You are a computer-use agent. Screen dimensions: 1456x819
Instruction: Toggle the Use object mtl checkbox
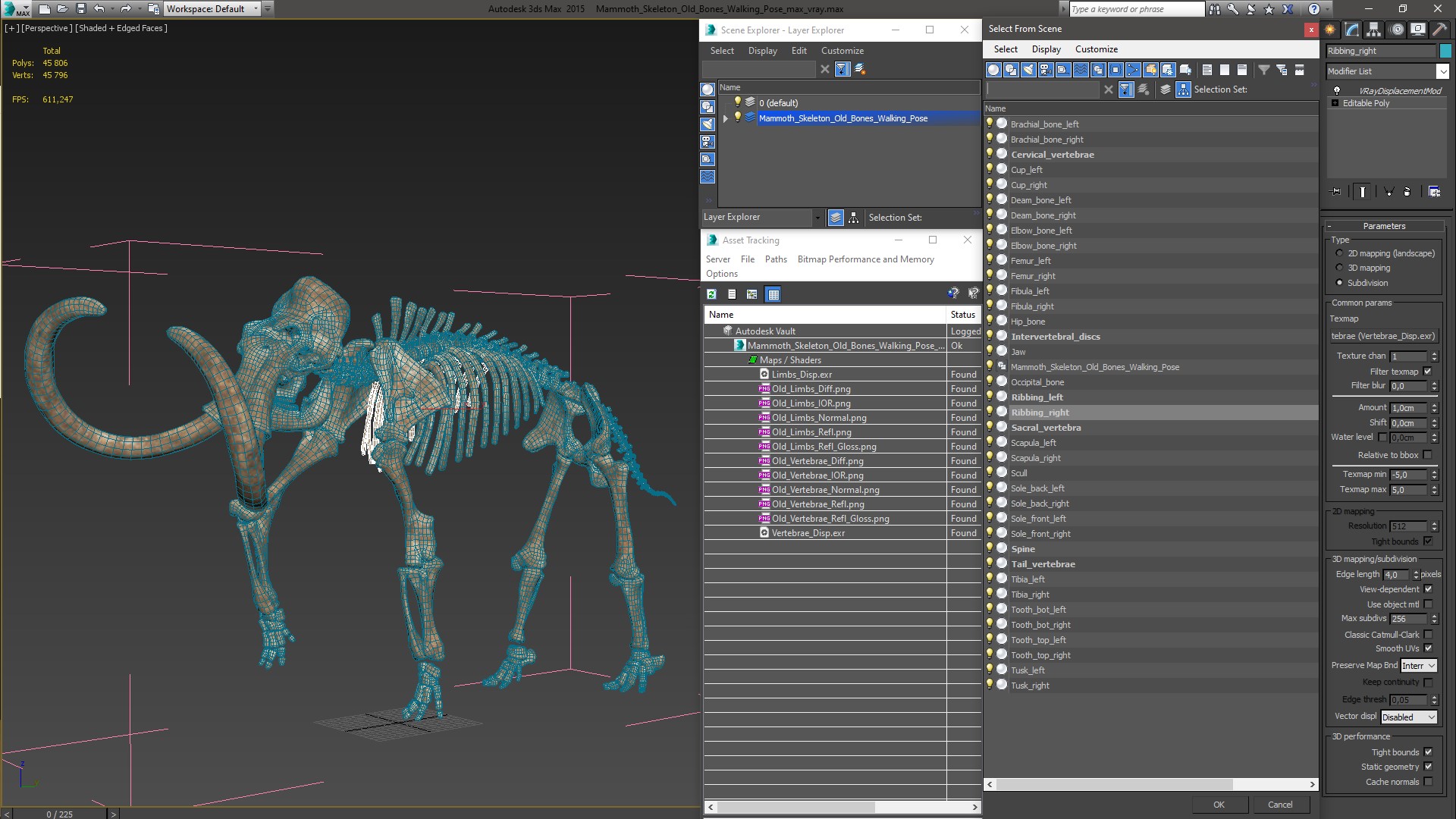tap(1428, 604)
